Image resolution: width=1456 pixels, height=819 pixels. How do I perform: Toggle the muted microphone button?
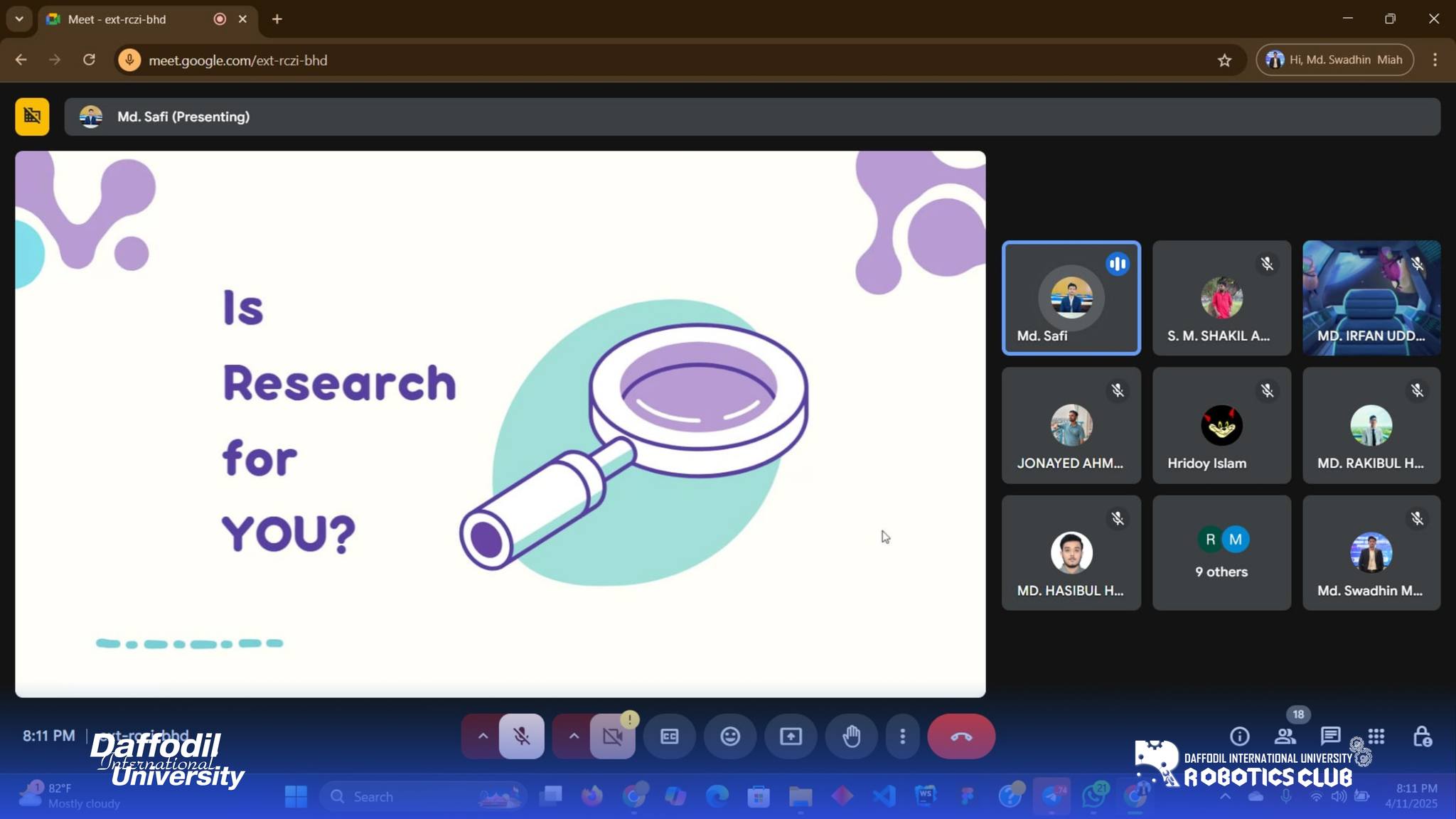(521, 737)
